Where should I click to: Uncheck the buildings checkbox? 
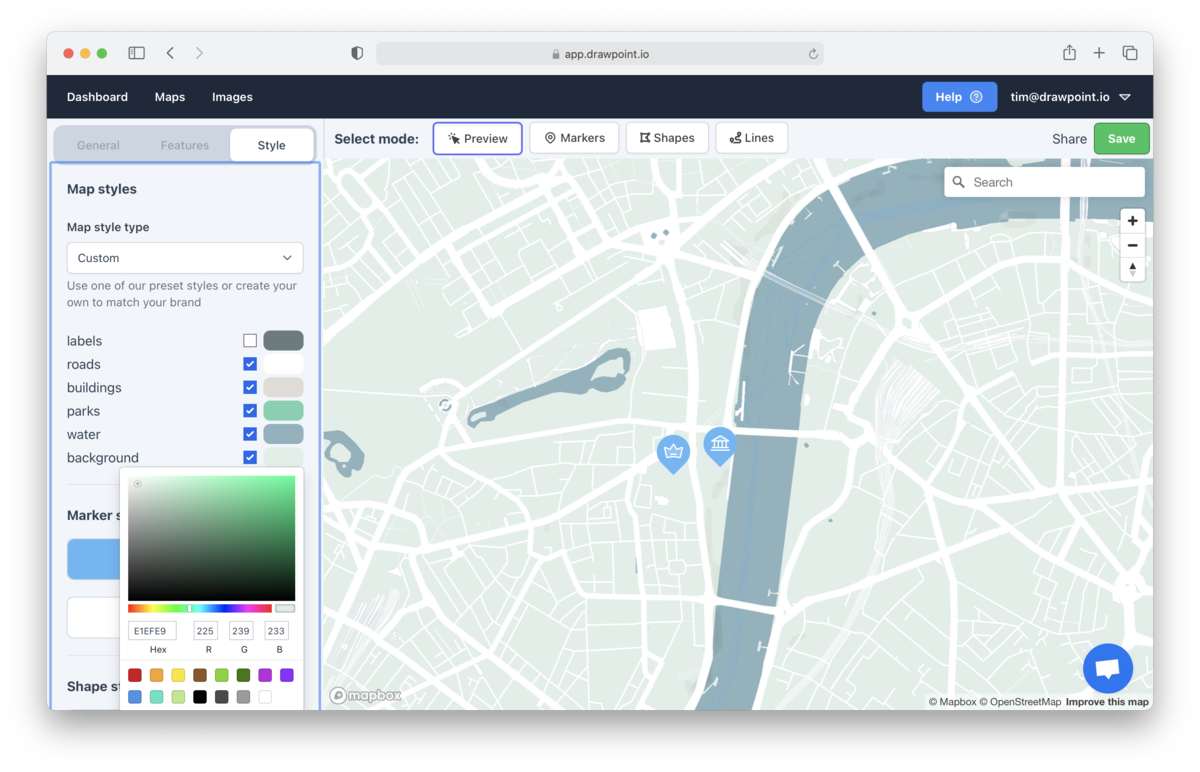pos(250,387)
